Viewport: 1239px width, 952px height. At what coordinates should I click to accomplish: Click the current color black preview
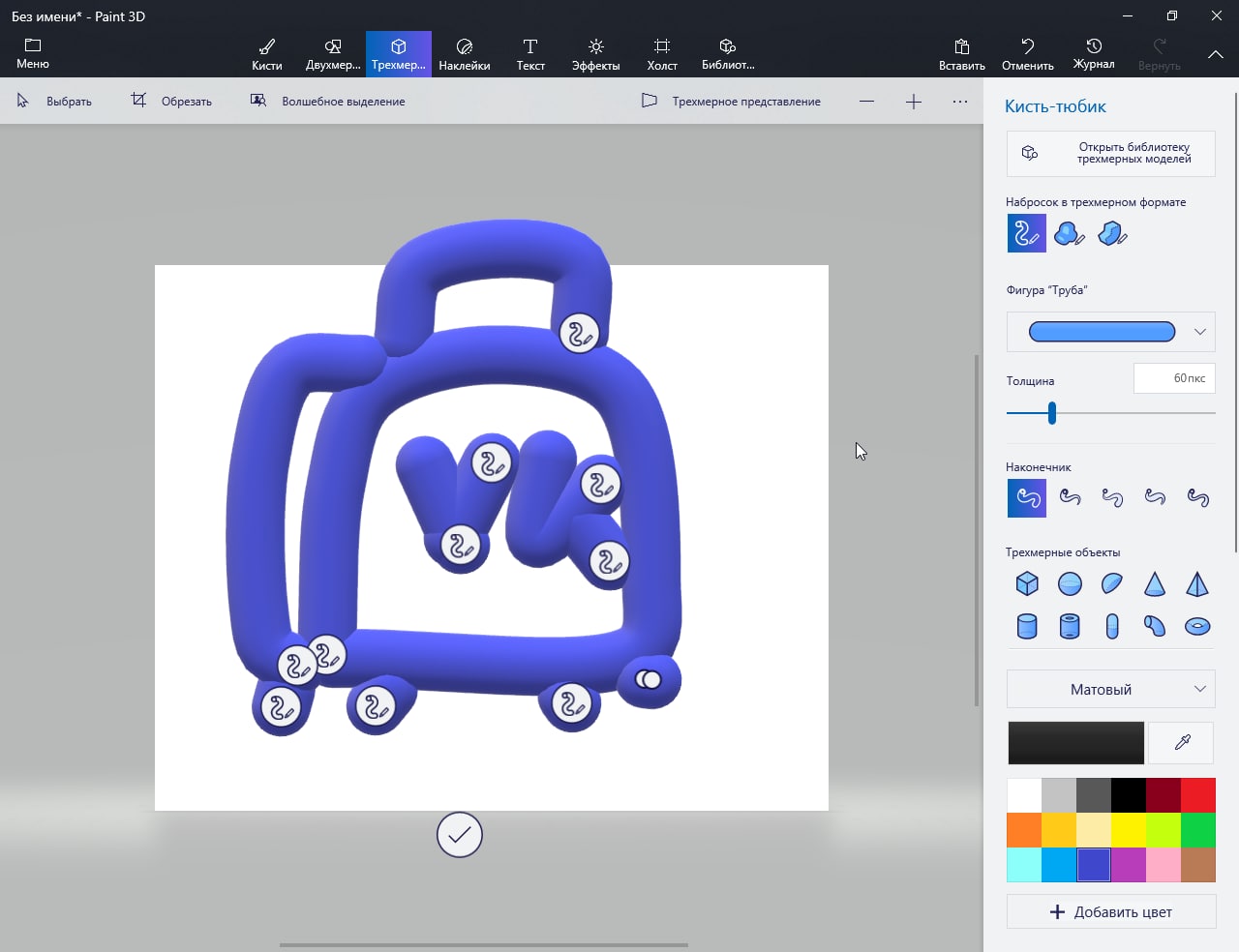click(1075, 743)
